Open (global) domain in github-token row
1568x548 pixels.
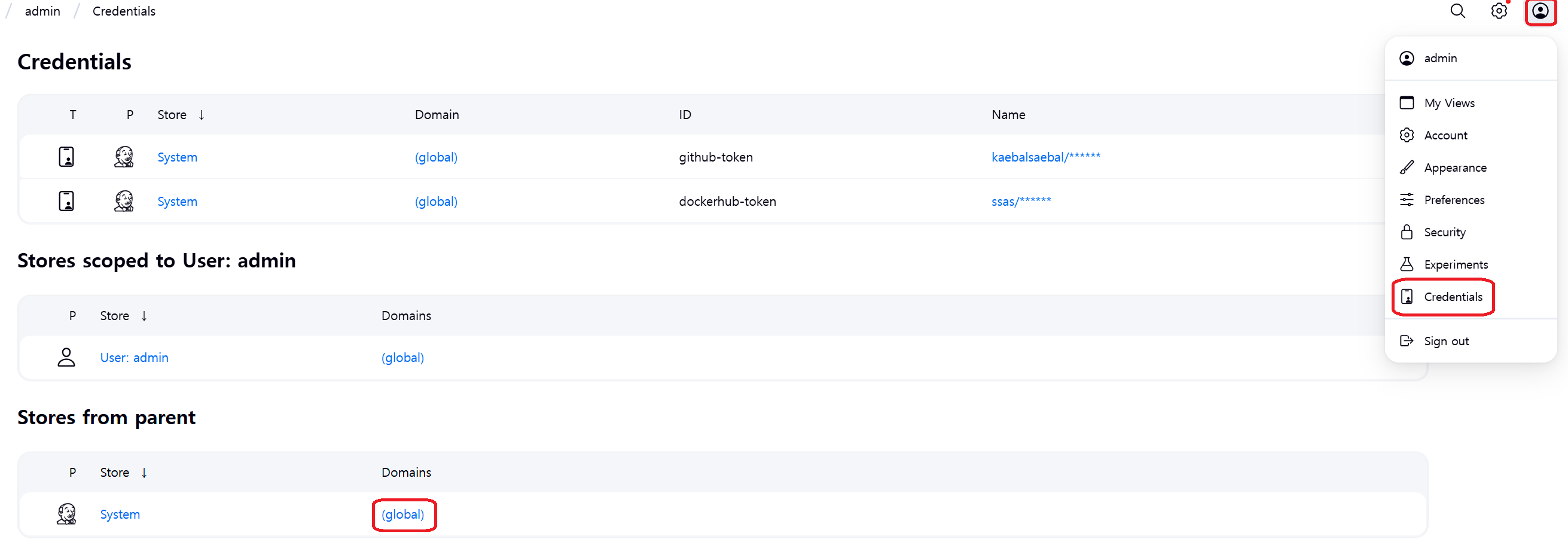pos(436,157)
